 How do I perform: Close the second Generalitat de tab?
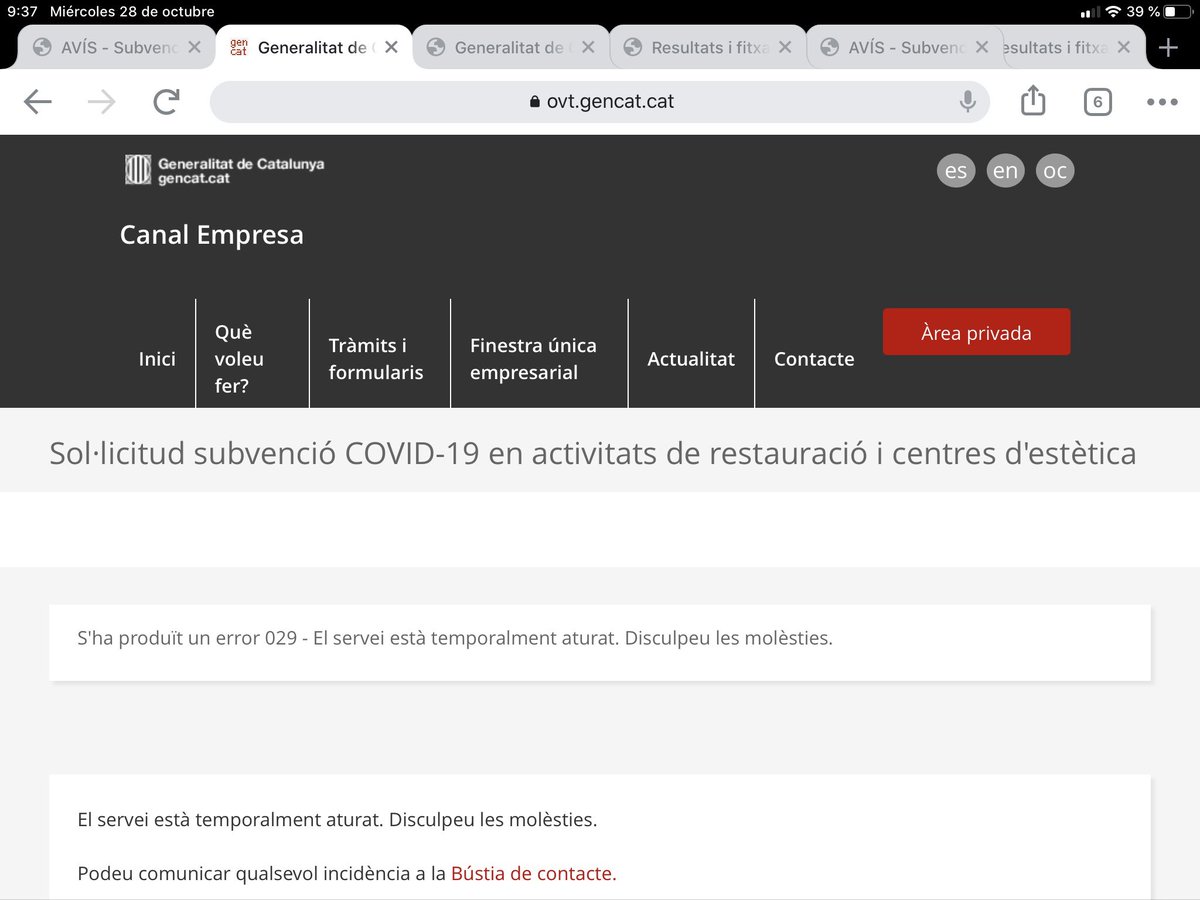click(x=588, y=47)
